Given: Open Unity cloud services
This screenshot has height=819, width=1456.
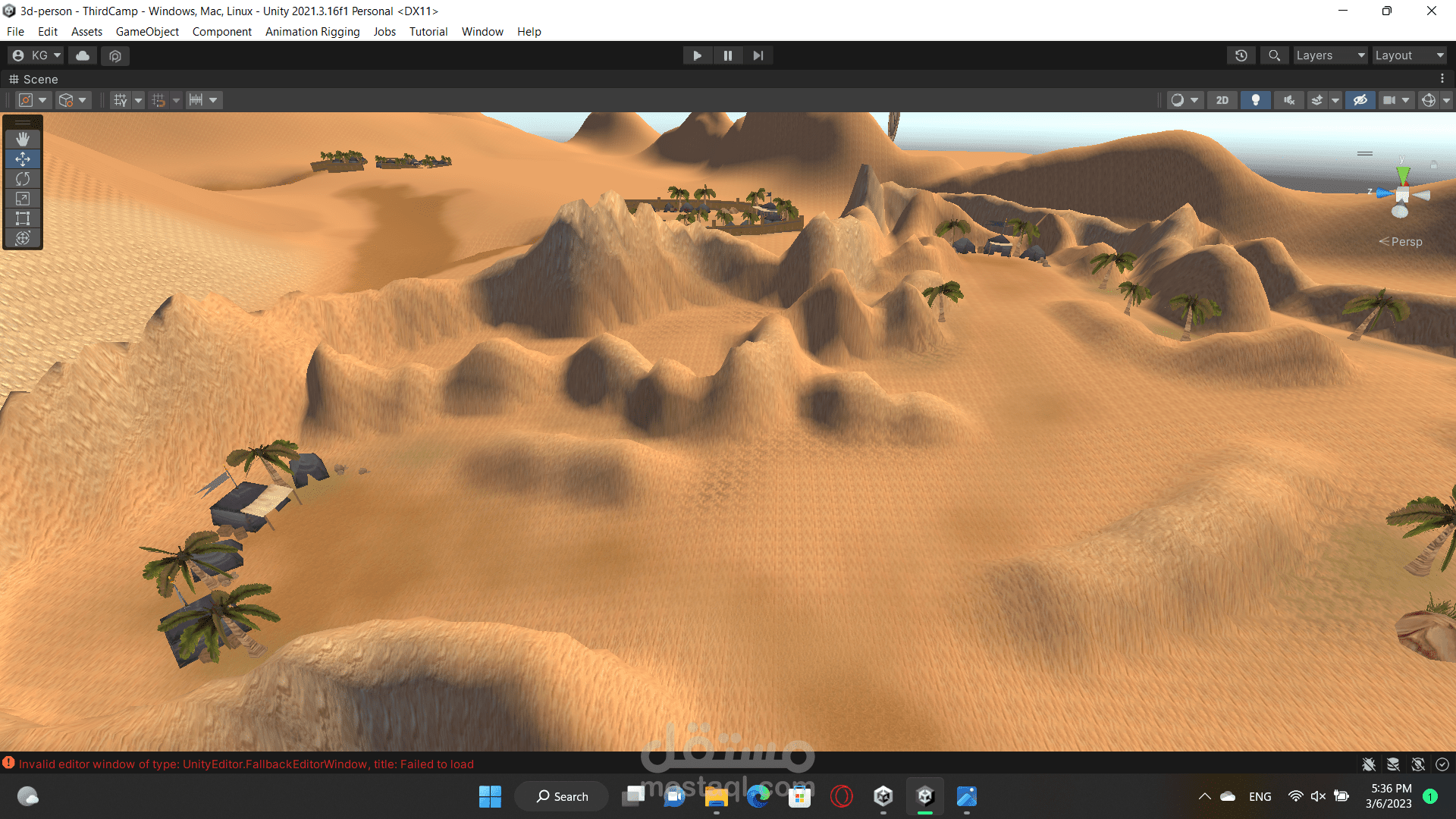Looking at the screenshot, I should [x=83, y=55].
